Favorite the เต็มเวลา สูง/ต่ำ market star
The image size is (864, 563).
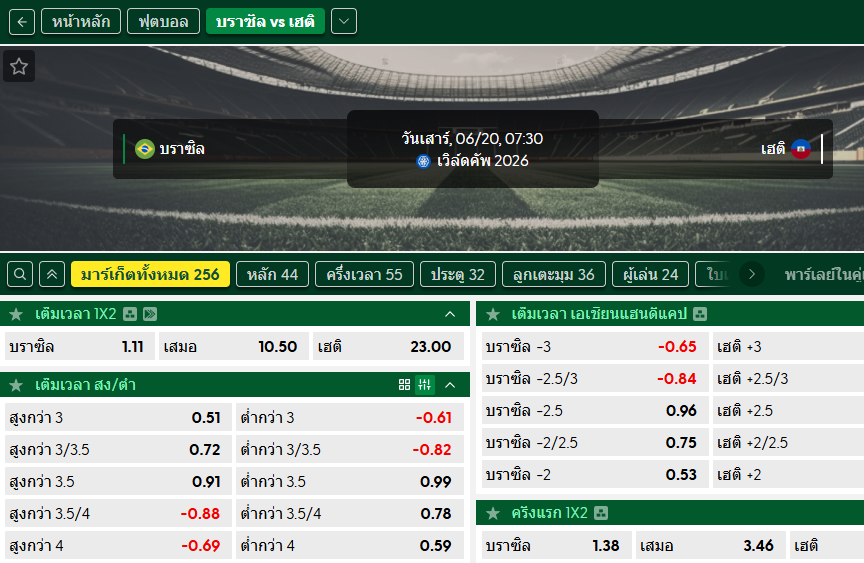click(x=16, y=385)
